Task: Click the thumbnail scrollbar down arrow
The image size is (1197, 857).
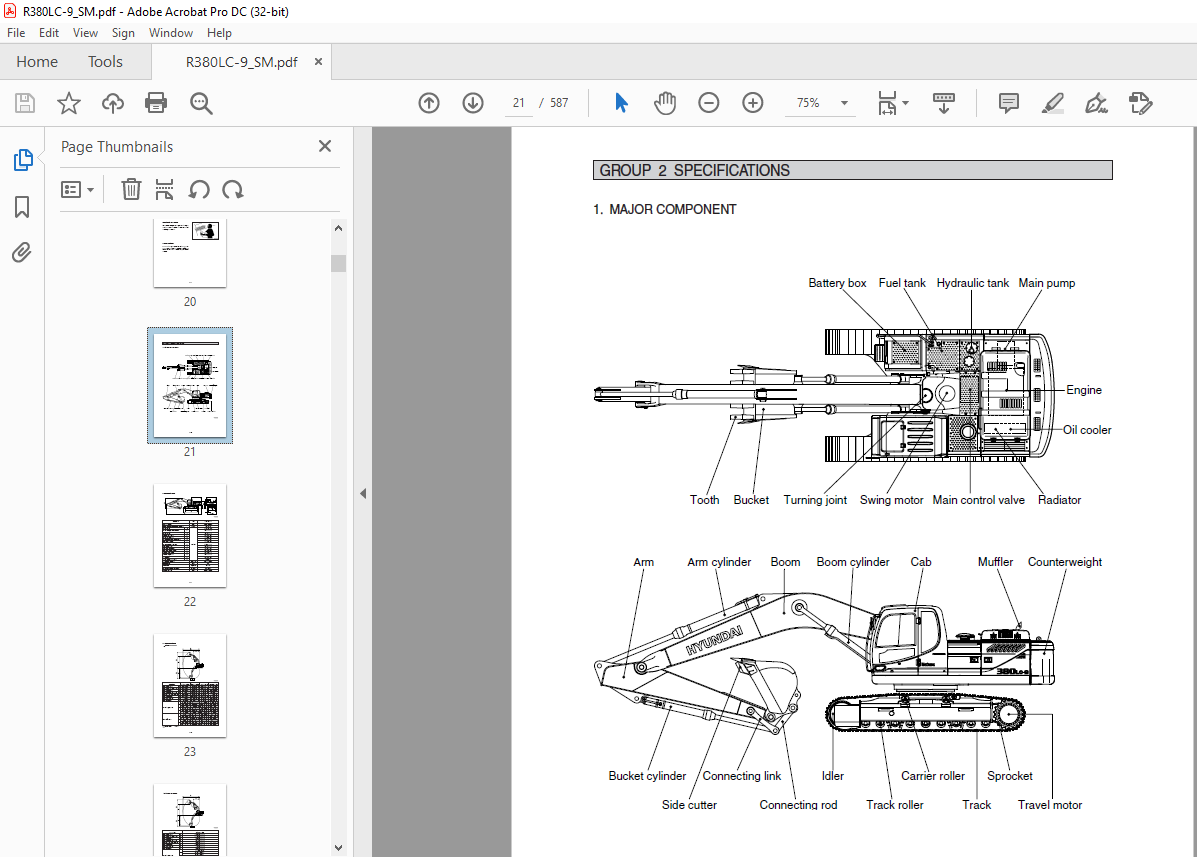Action: 339,847
